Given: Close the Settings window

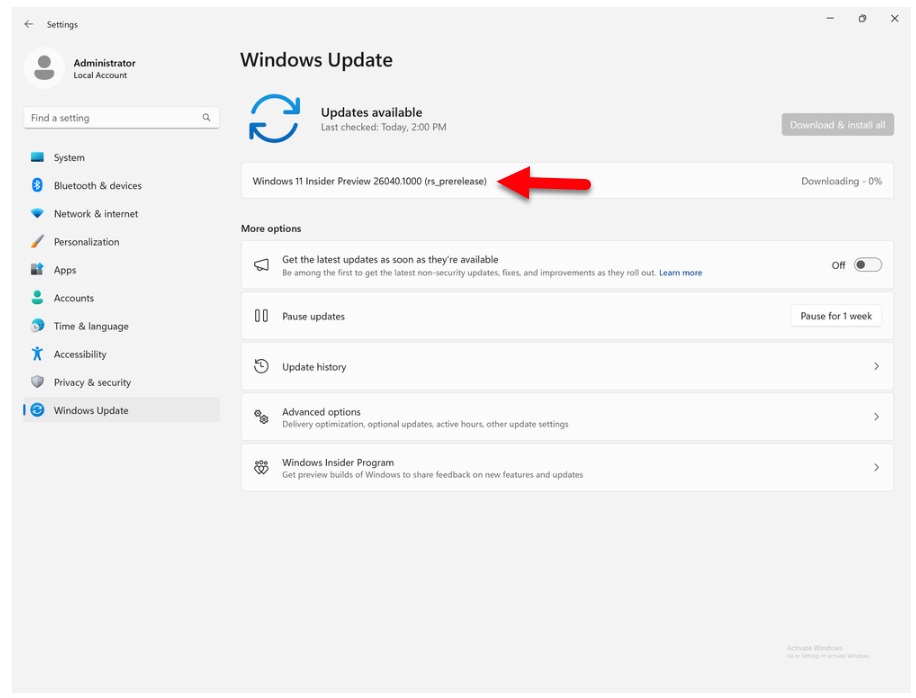Looking at the screenshot, I should [x=894, y=19].
